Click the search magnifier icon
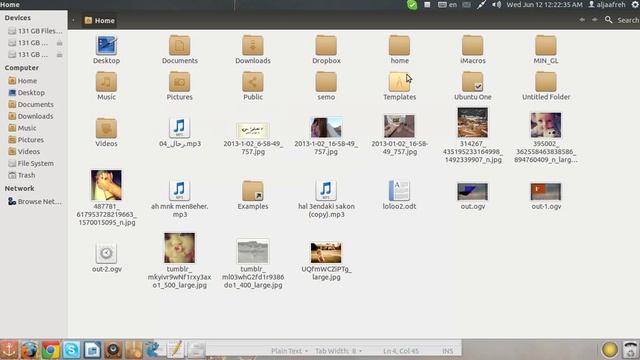Viewport: 640px width, 360px height. tap(608, 20)
